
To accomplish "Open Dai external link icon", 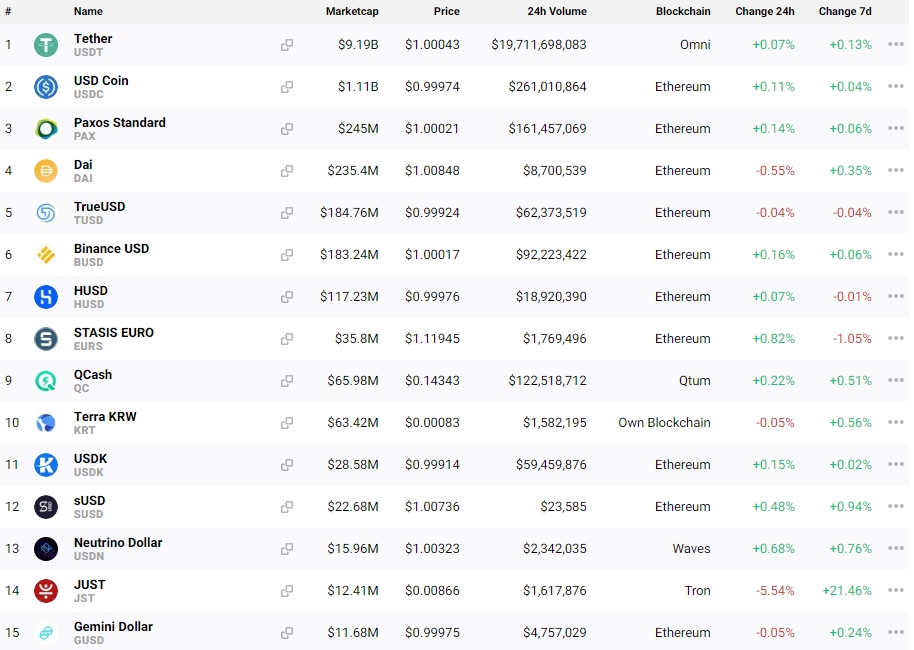I will tap(287, 171).
